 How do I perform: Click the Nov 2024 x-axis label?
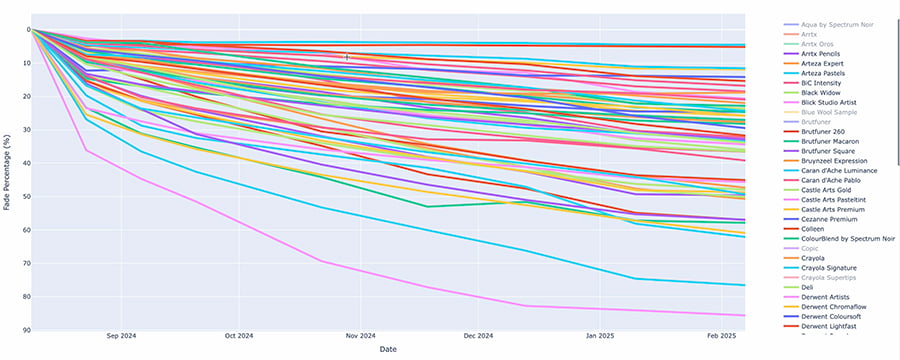(360, 336)
